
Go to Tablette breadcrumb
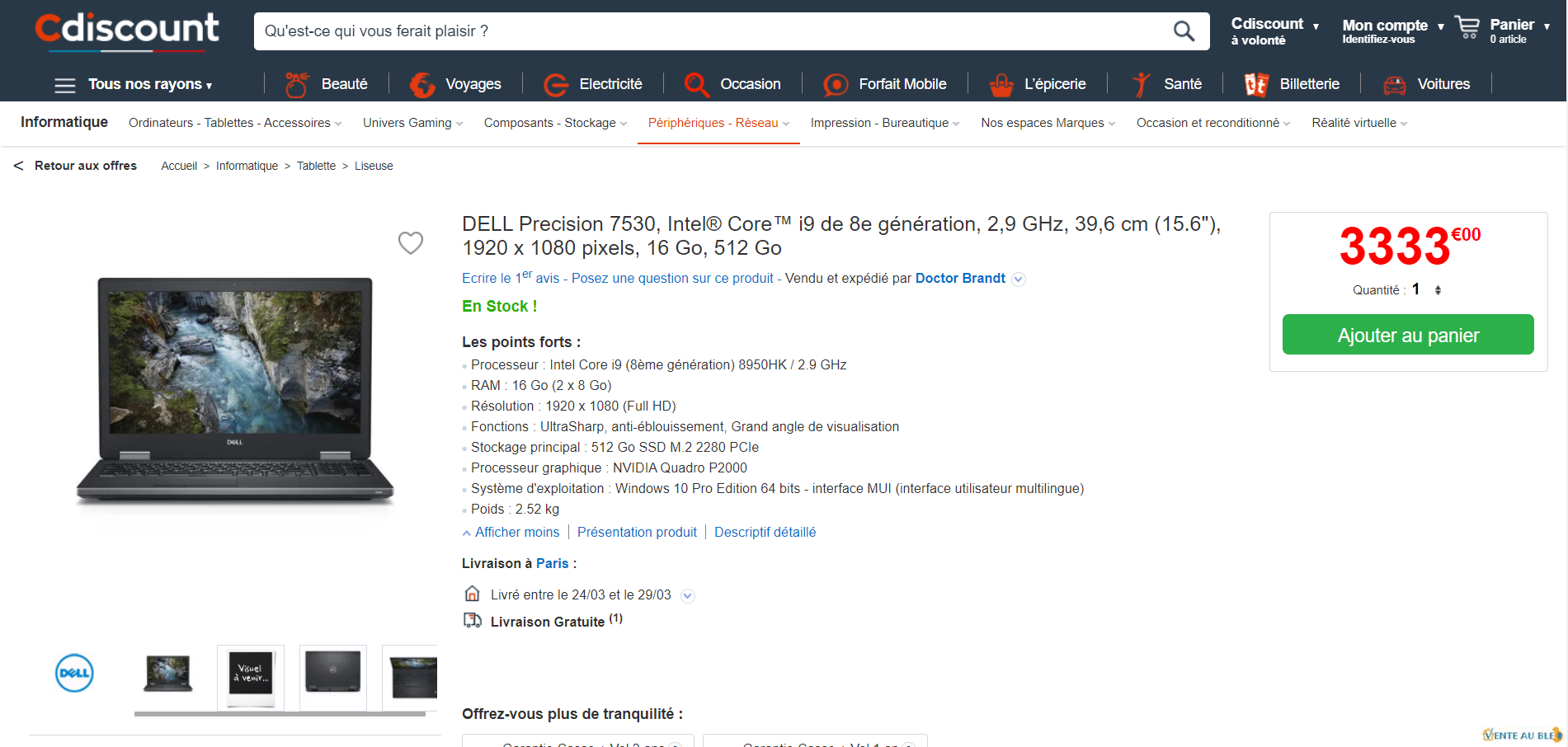coord(316,167)
